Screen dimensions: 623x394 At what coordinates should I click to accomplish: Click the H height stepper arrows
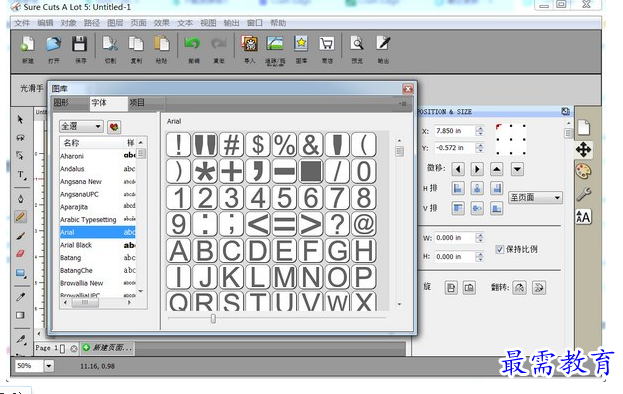(x=480, y=257)
